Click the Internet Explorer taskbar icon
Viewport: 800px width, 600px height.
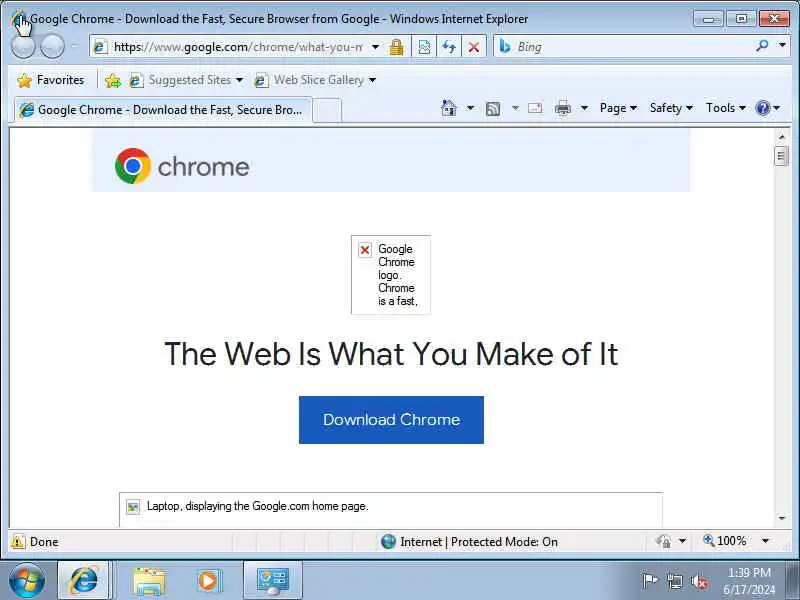pyautogui.click(x=83, y=580)
